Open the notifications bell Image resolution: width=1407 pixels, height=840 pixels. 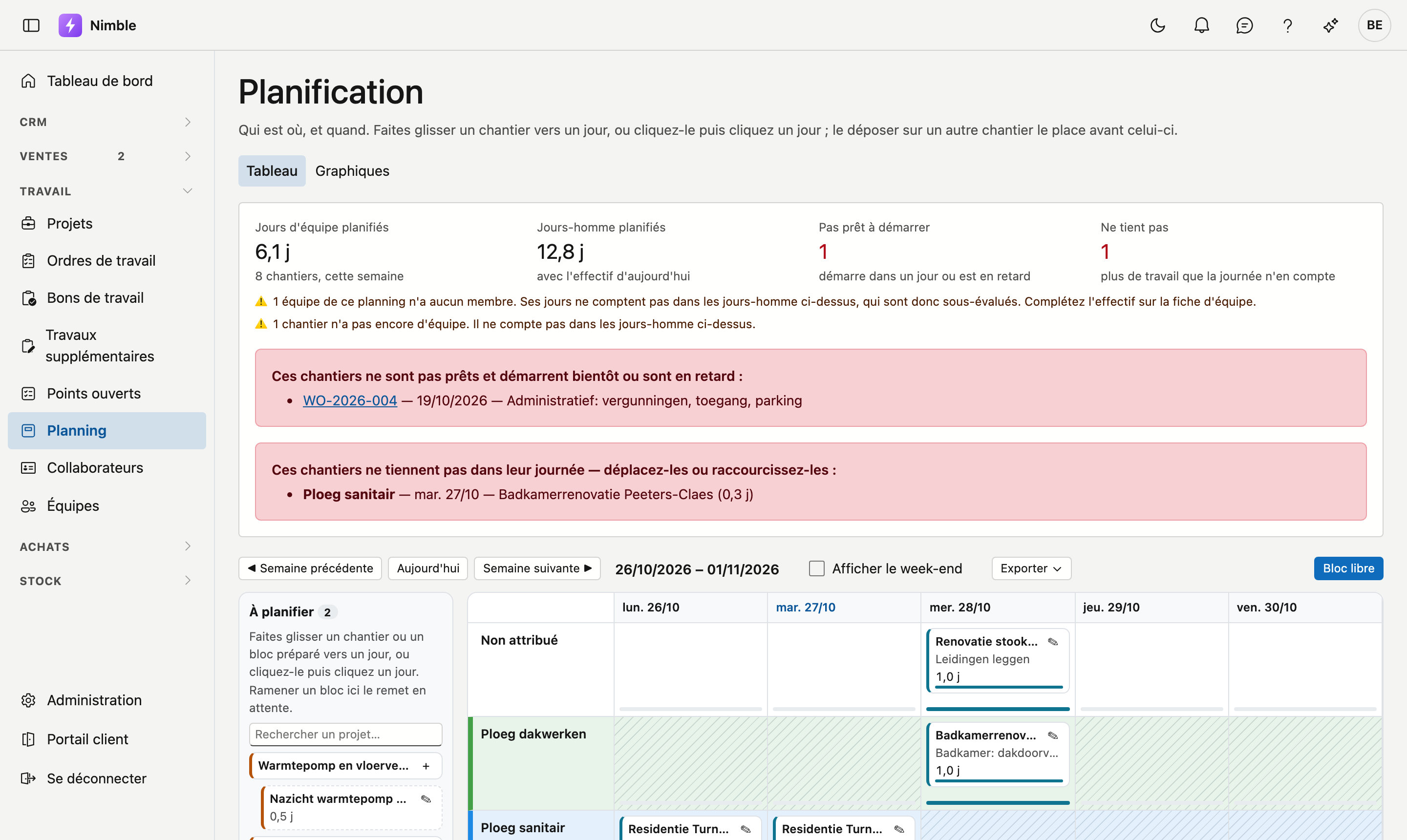pos(1201,25)
